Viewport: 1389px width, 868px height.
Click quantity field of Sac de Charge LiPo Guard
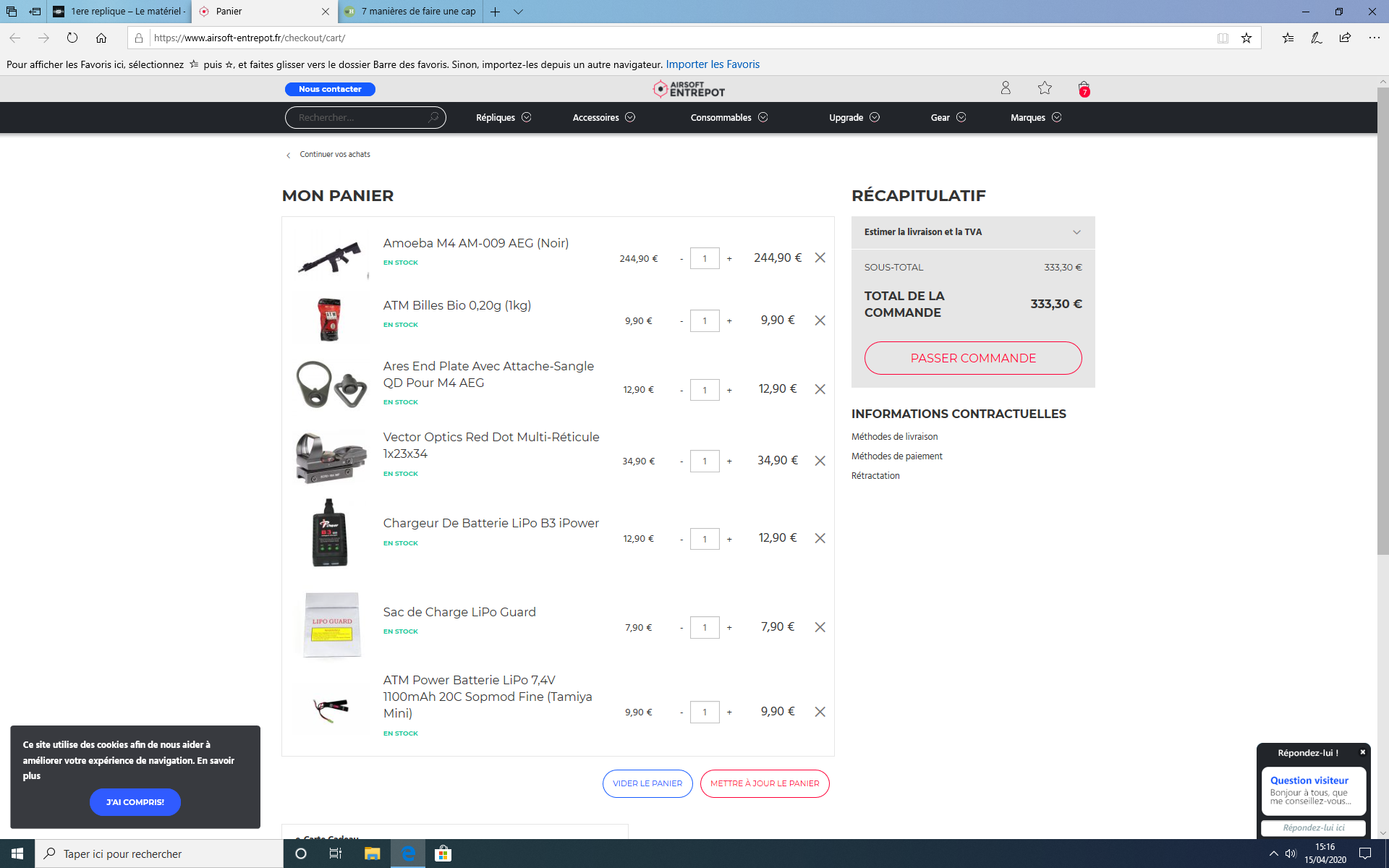pos(705,627)
